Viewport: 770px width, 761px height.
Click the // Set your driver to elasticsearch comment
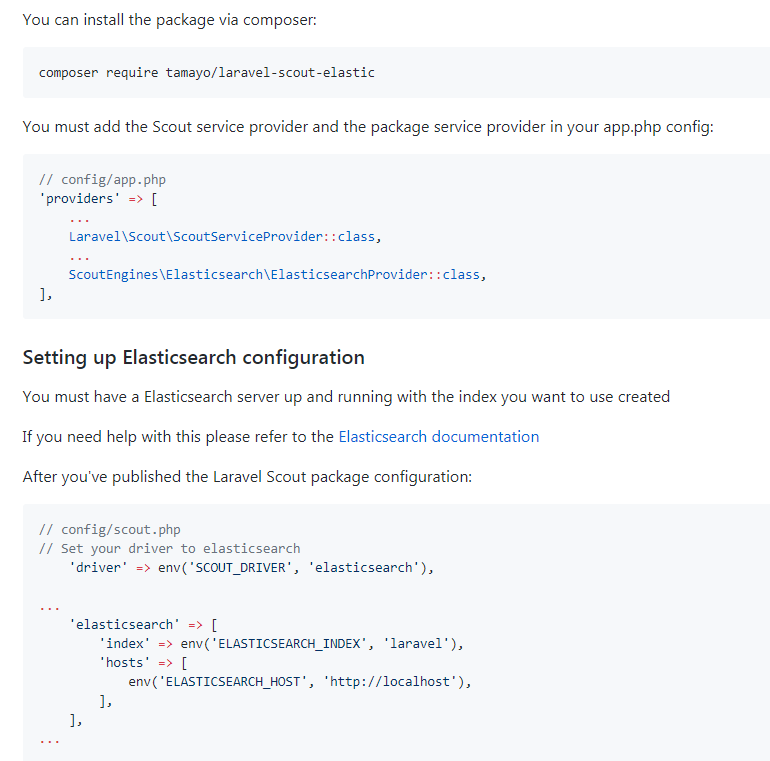pos(169,548)
